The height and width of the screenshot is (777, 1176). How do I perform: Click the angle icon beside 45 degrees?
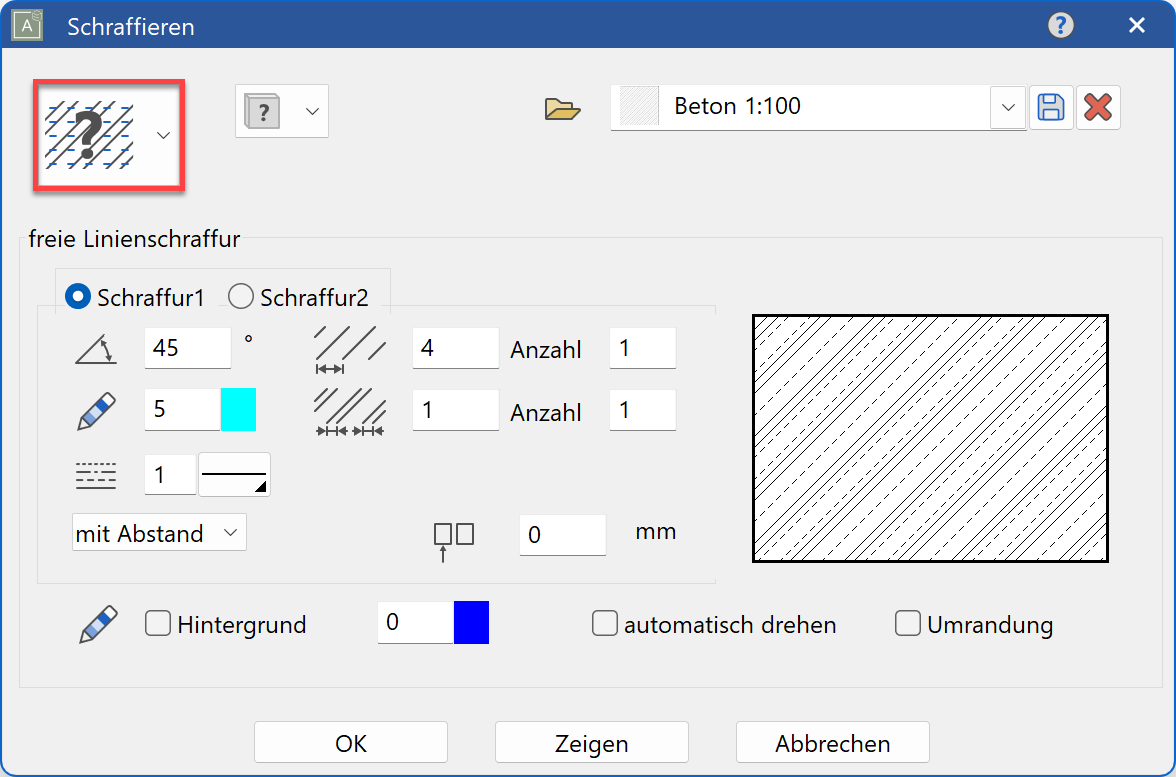tap(95, 349)
